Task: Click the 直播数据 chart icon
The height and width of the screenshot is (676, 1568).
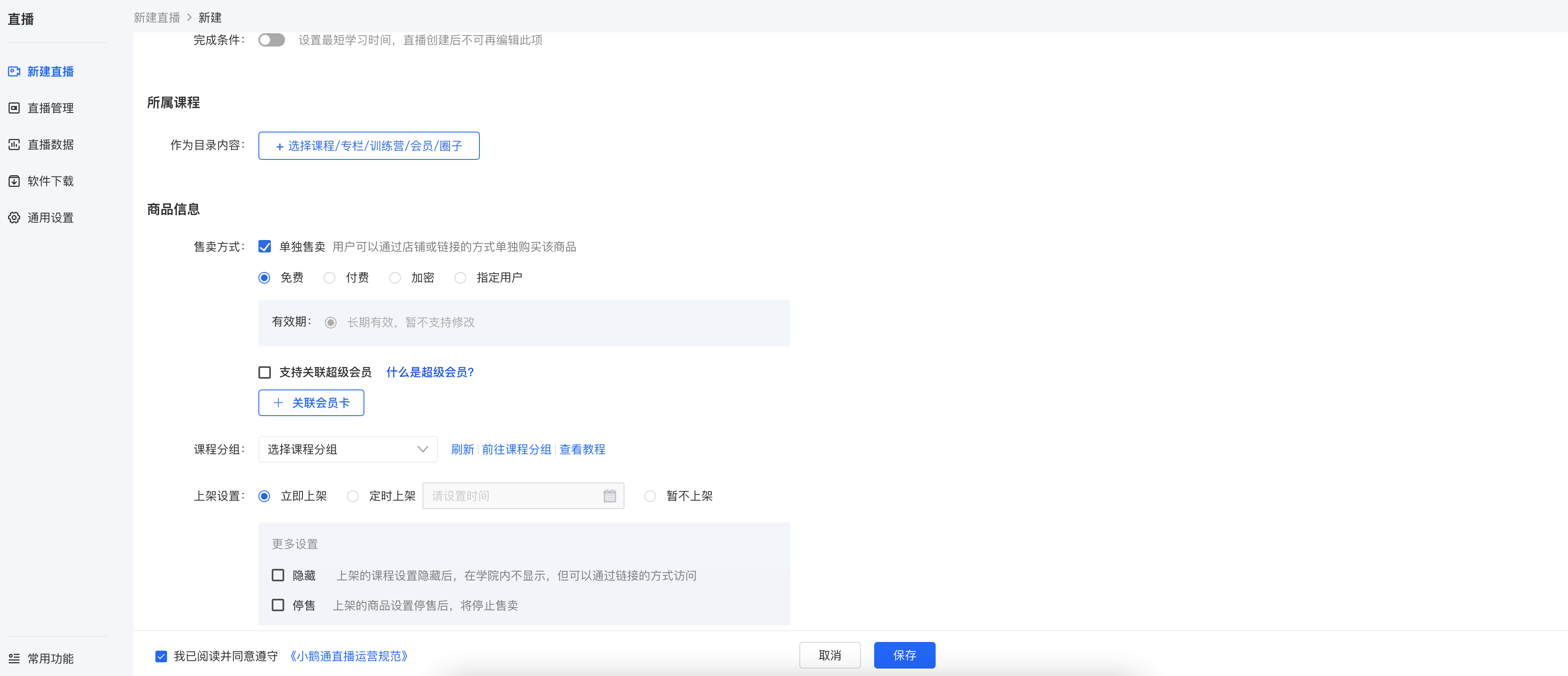Action: (x=14, y=145)
